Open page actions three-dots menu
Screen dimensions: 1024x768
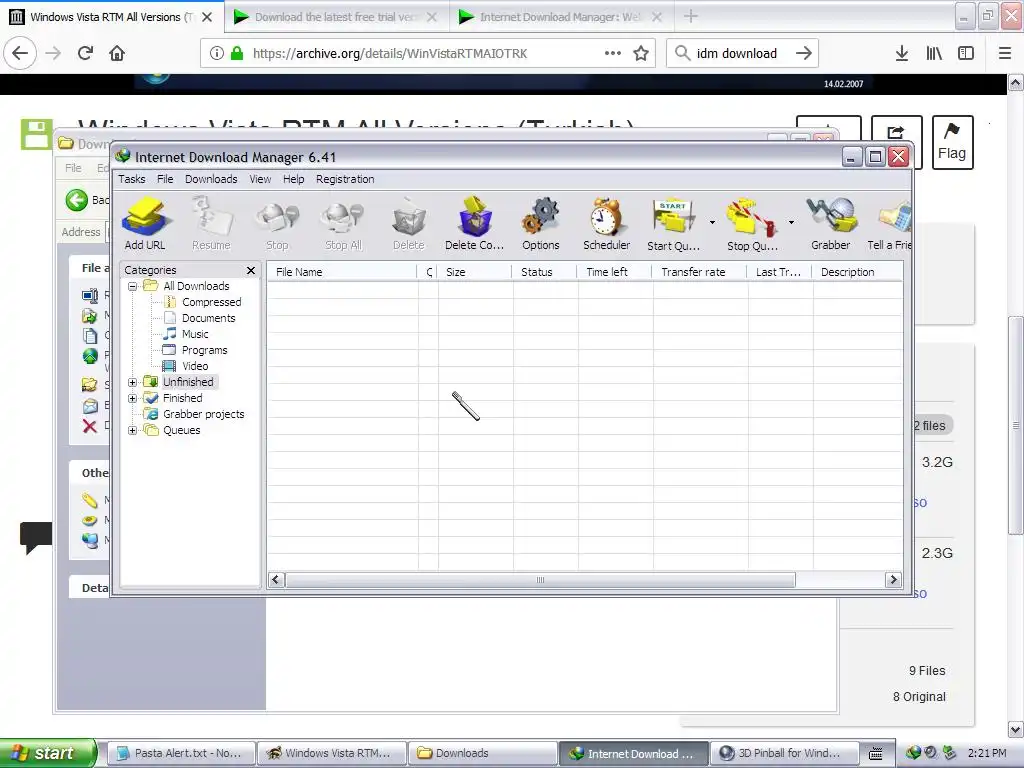coord(613,53)
